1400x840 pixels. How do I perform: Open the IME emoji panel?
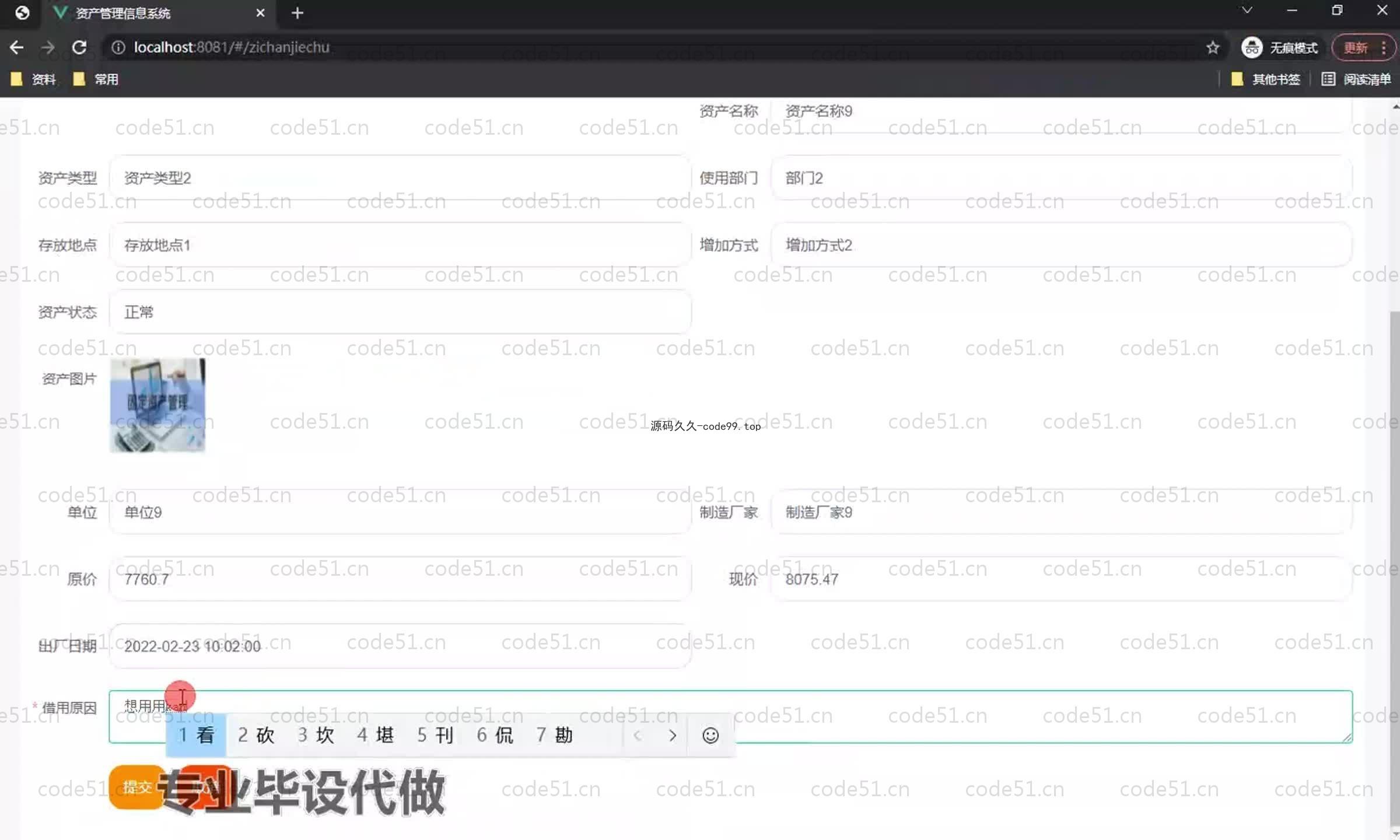coord(710,736)
